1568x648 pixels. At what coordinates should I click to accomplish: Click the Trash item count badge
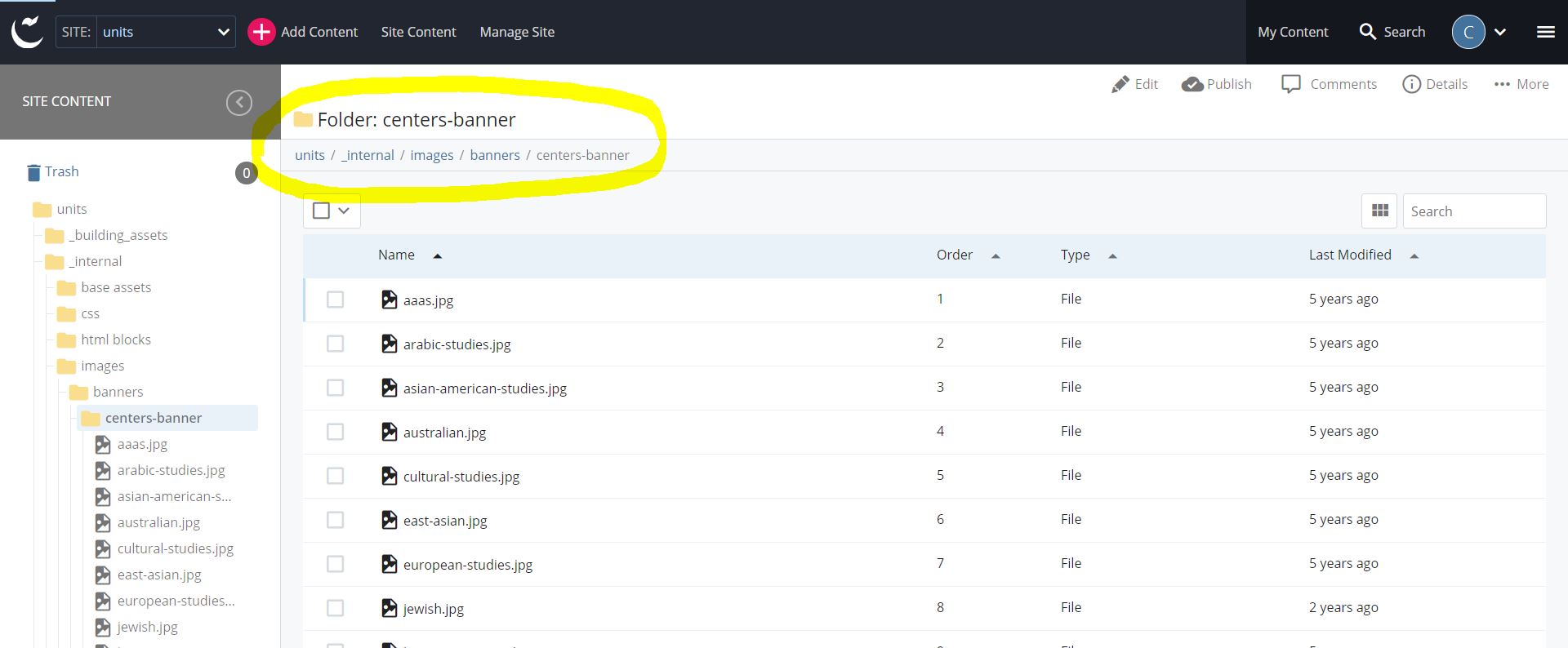(247, 173)
